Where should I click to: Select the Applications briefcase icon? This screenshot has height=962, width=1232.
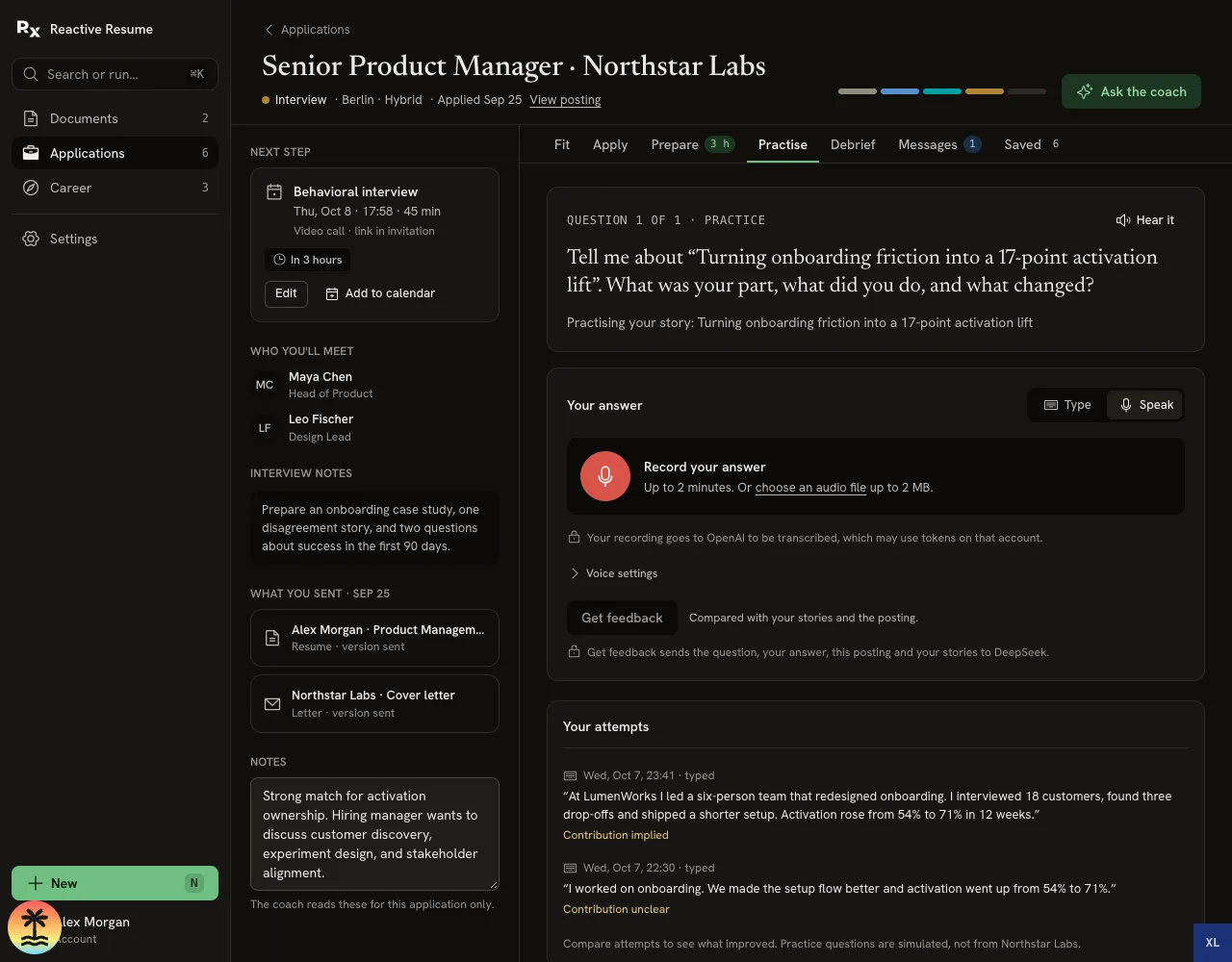tap(31, 153)
